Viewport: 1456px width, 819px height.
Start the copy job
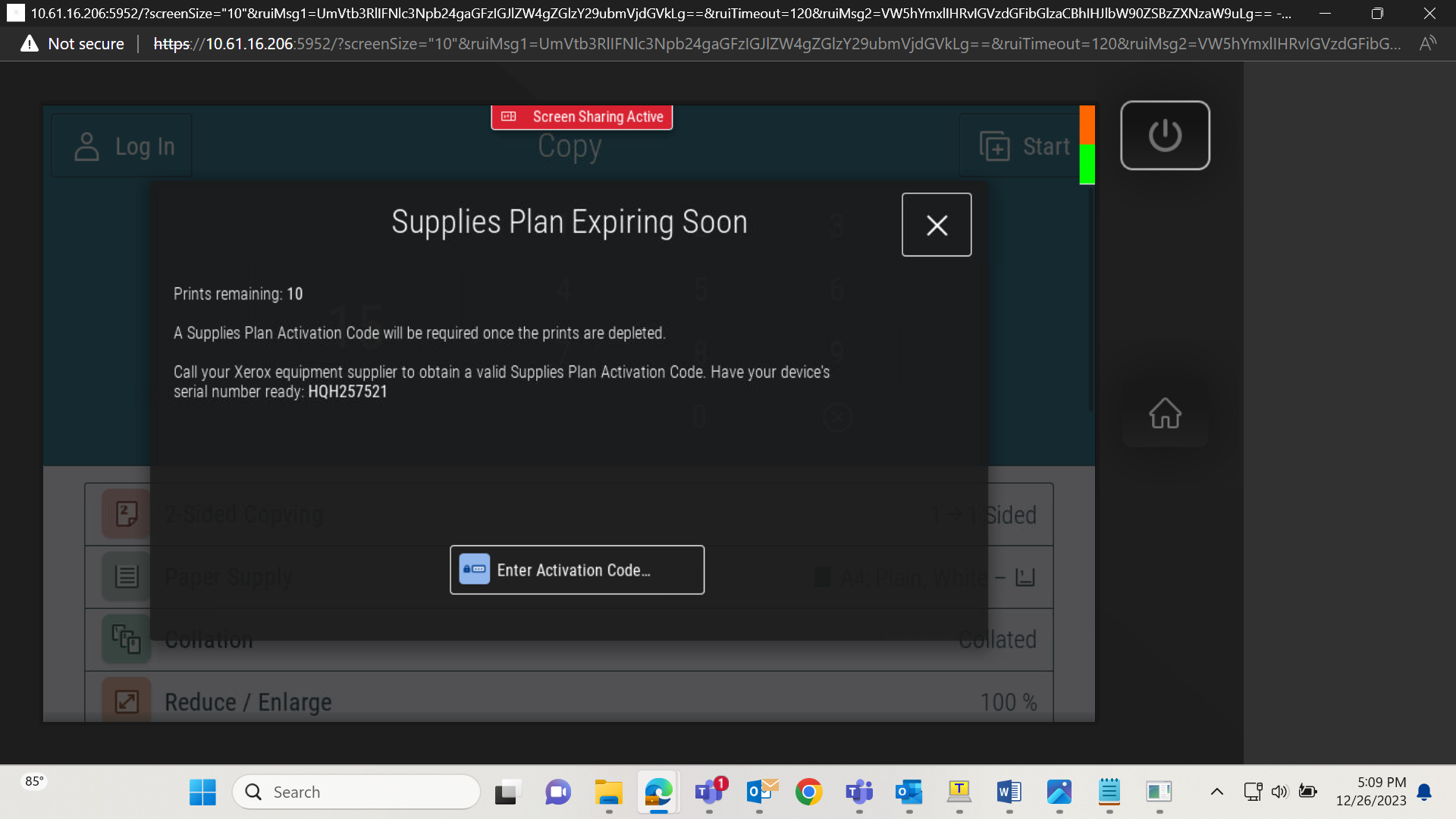point(1024,146)
